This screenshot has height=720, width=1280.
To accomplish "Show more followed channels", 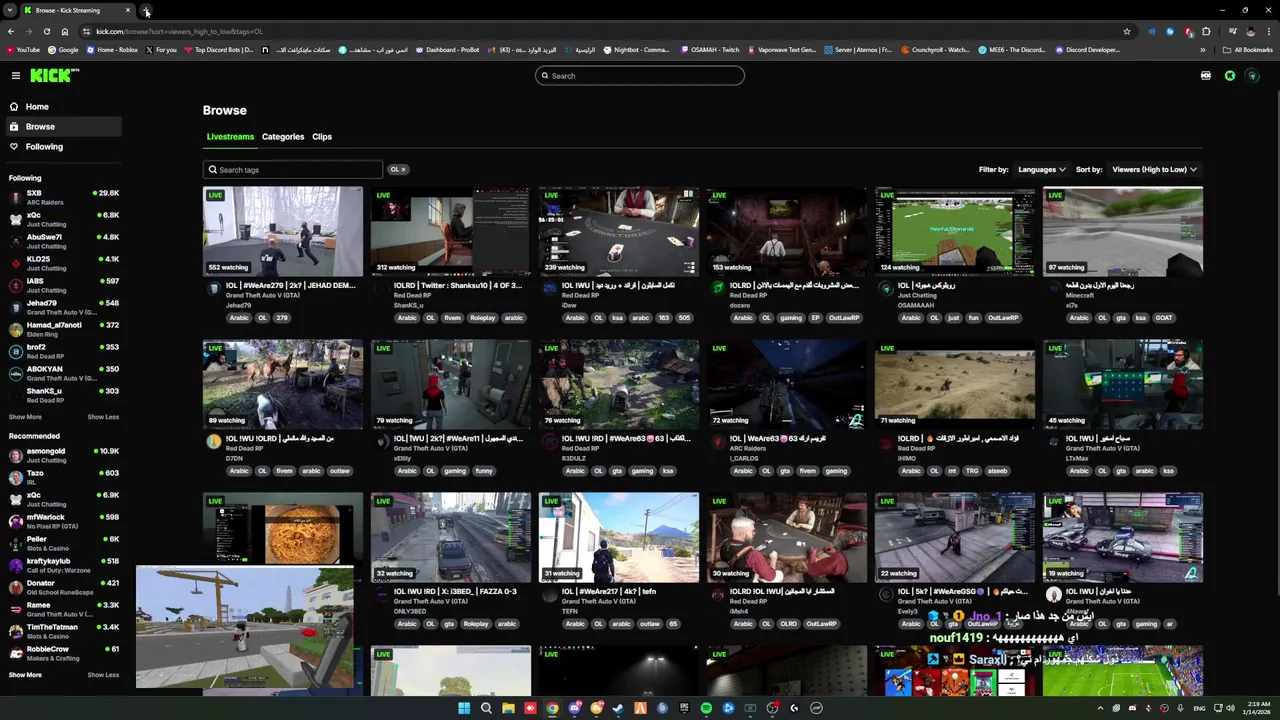I will pyautogui.click(x=25, y=417).
